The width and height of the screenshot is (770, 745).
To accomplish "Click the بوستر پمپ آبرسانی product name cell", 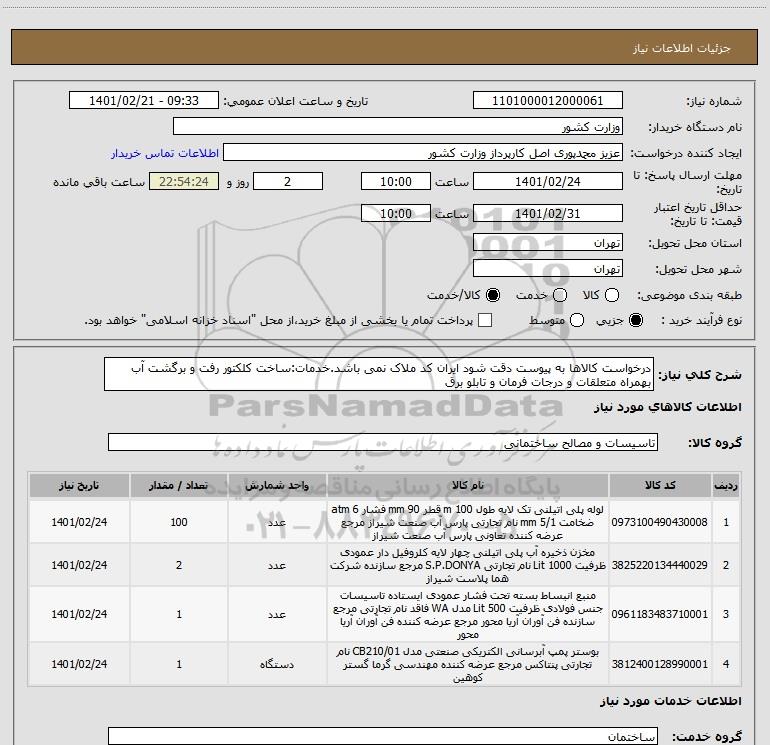I will (468, 664).
